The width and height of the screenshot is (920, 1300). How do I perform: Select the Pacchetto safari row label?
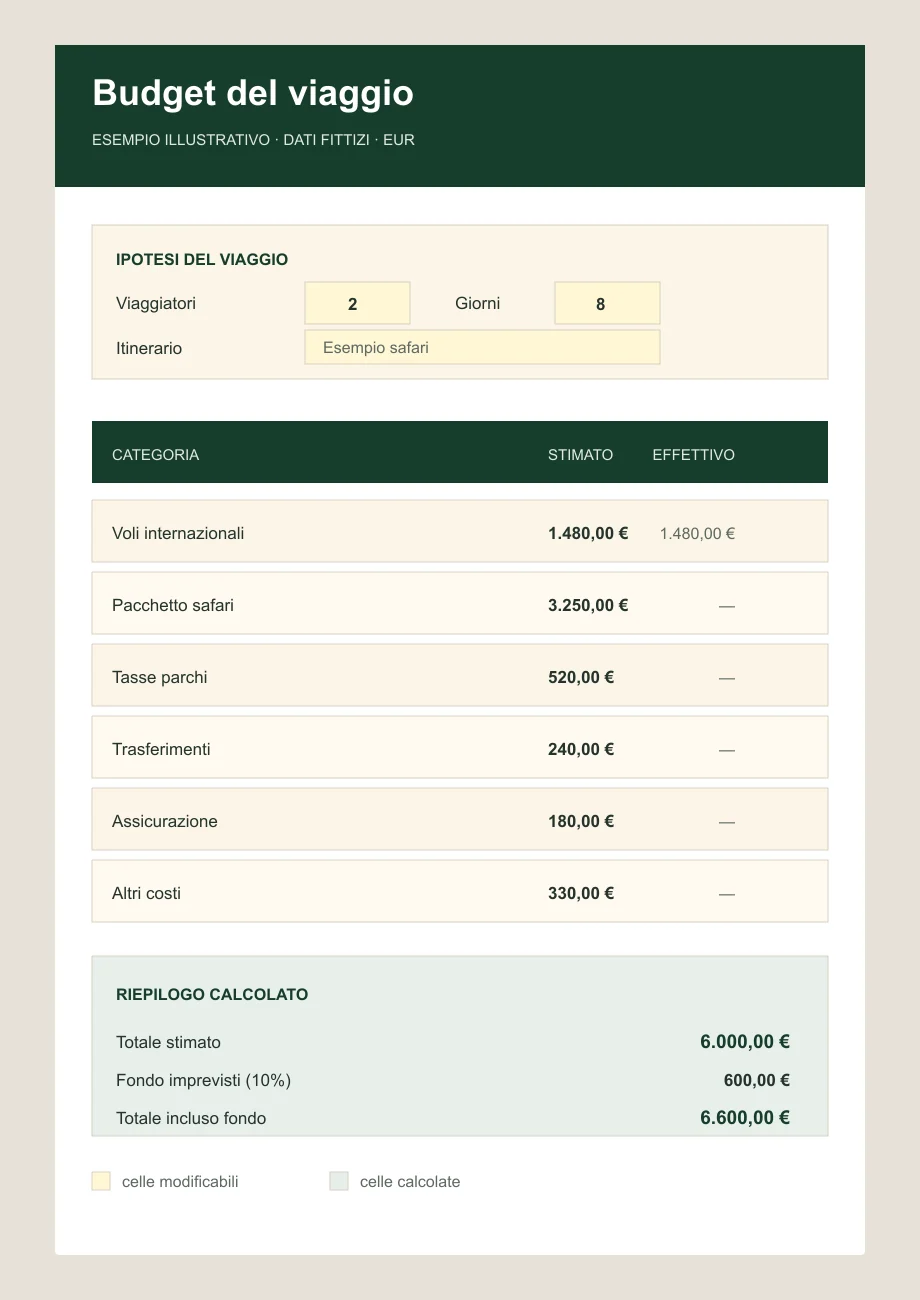pos(173,605)
